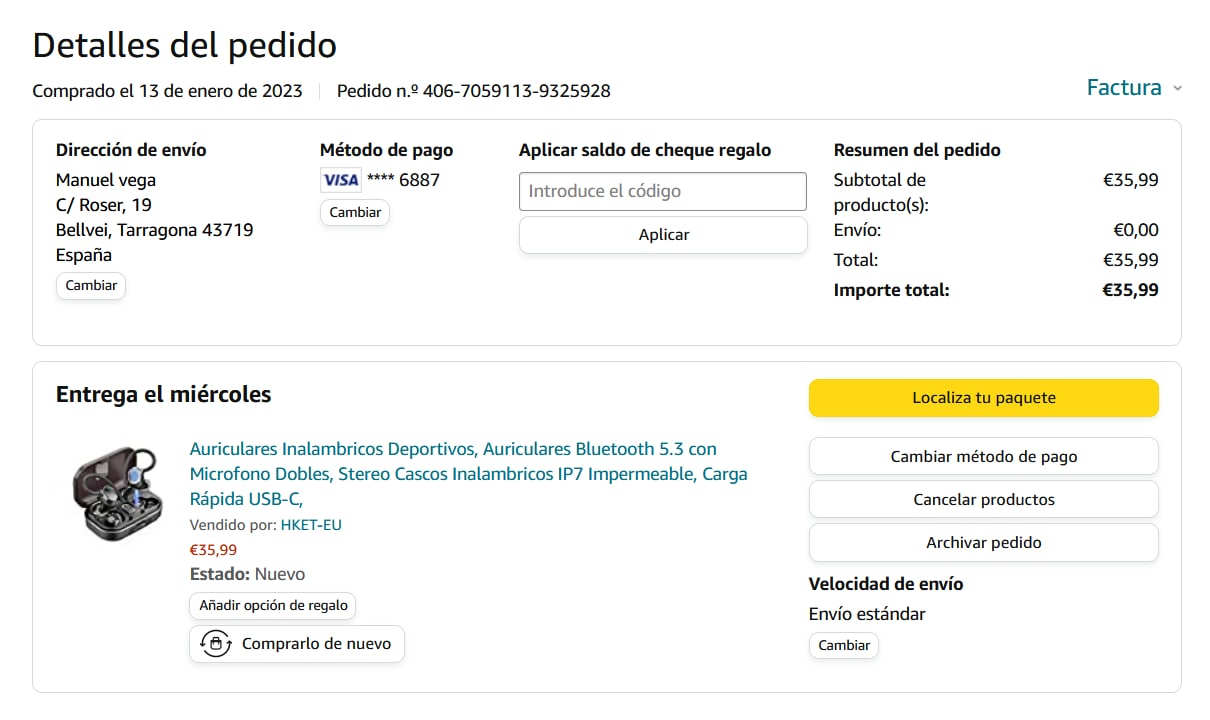Image resolution: width=1210 pixels, height=720 pixels.
Task: Click Archivar pedido
Action: tap(983, 542)
